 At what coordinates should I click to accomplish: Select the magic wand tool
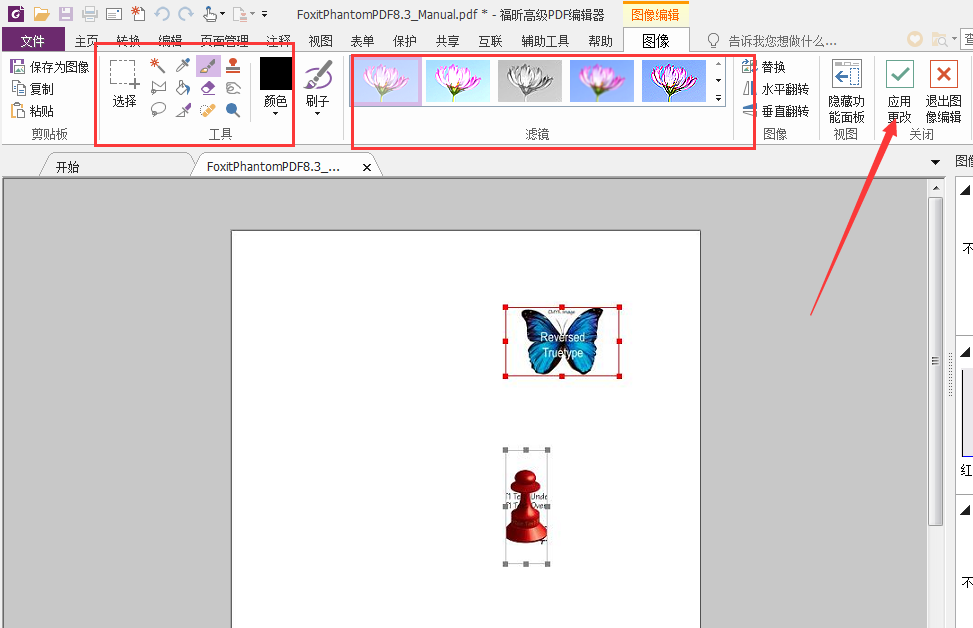tap(158, 65)
